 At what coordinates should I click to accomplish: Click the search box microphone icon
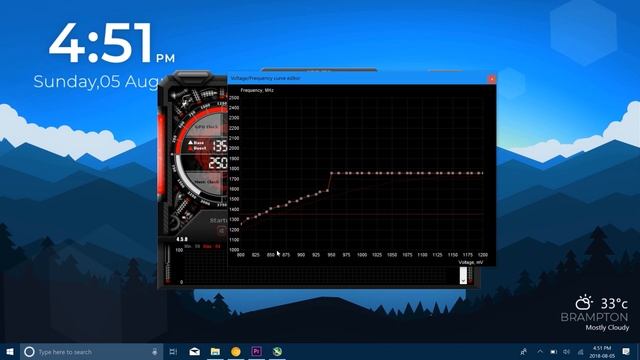coord(155,351)
